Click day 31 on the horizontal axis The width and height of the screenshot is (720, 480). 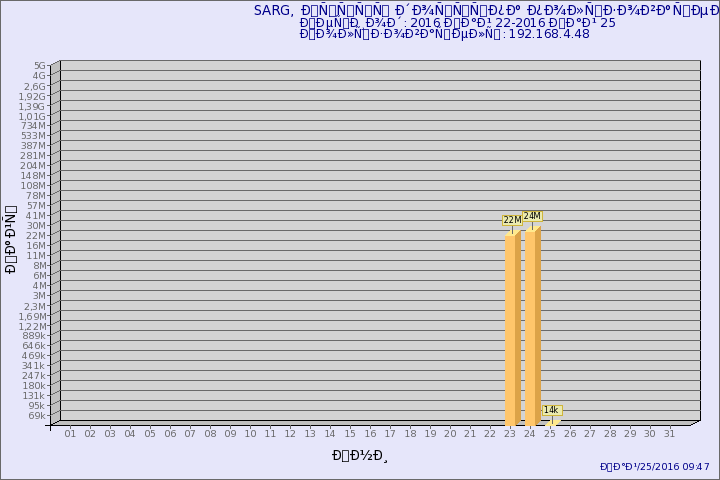[x=670, y=434]
